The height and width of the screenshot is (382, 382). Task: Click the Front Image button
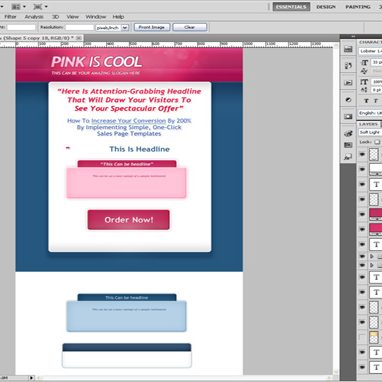click(x=152, y=27)
